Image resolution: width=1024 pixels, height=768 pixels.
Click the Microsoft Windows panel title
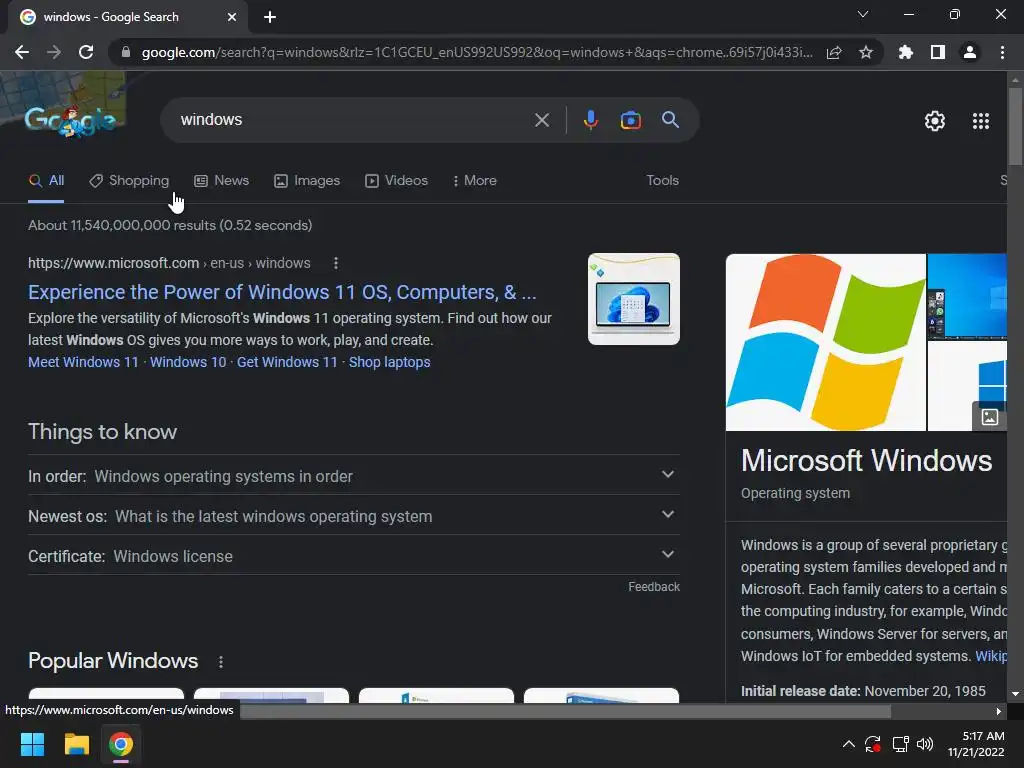tap(866, 461)
